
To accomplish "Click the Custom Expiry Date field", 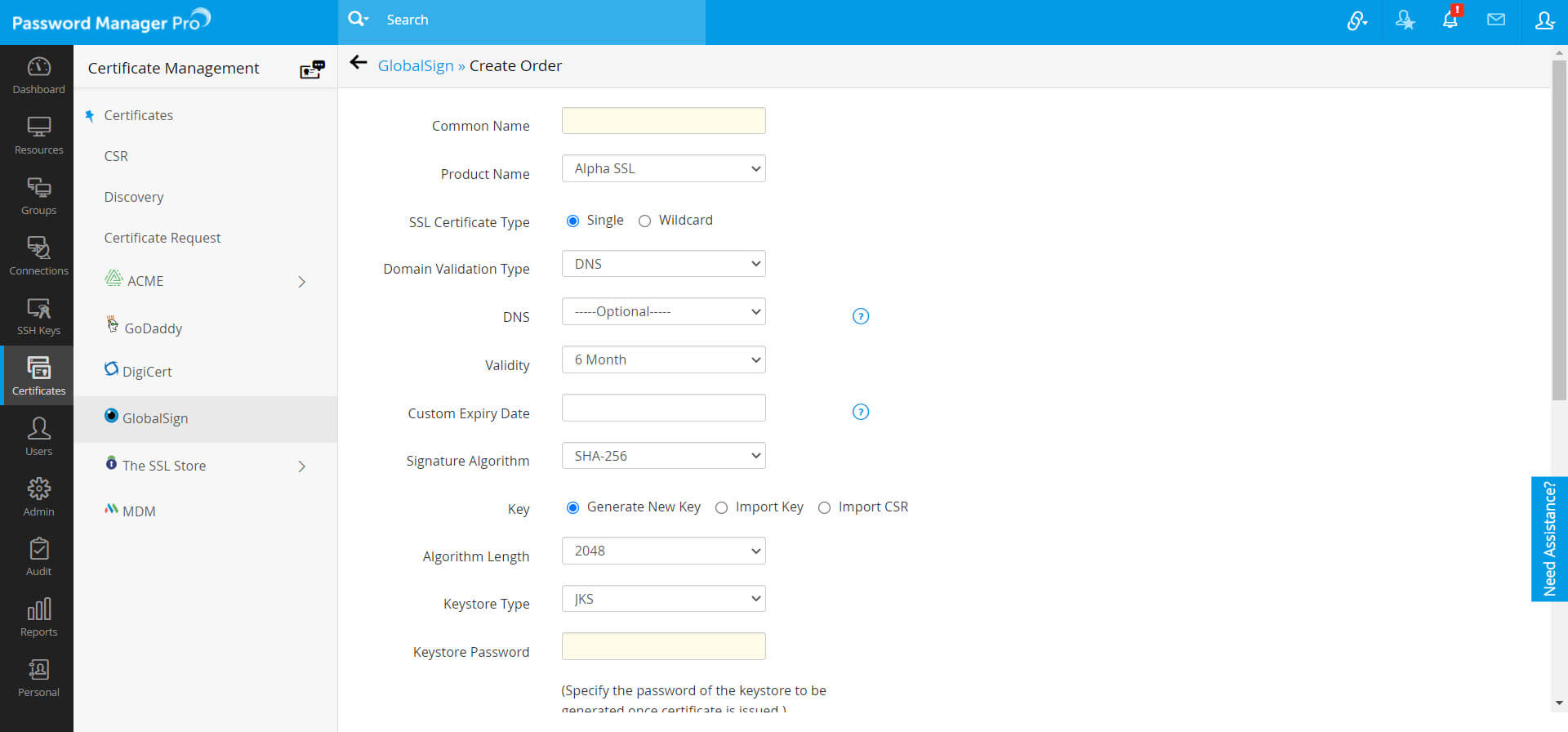I will point(663,408).
